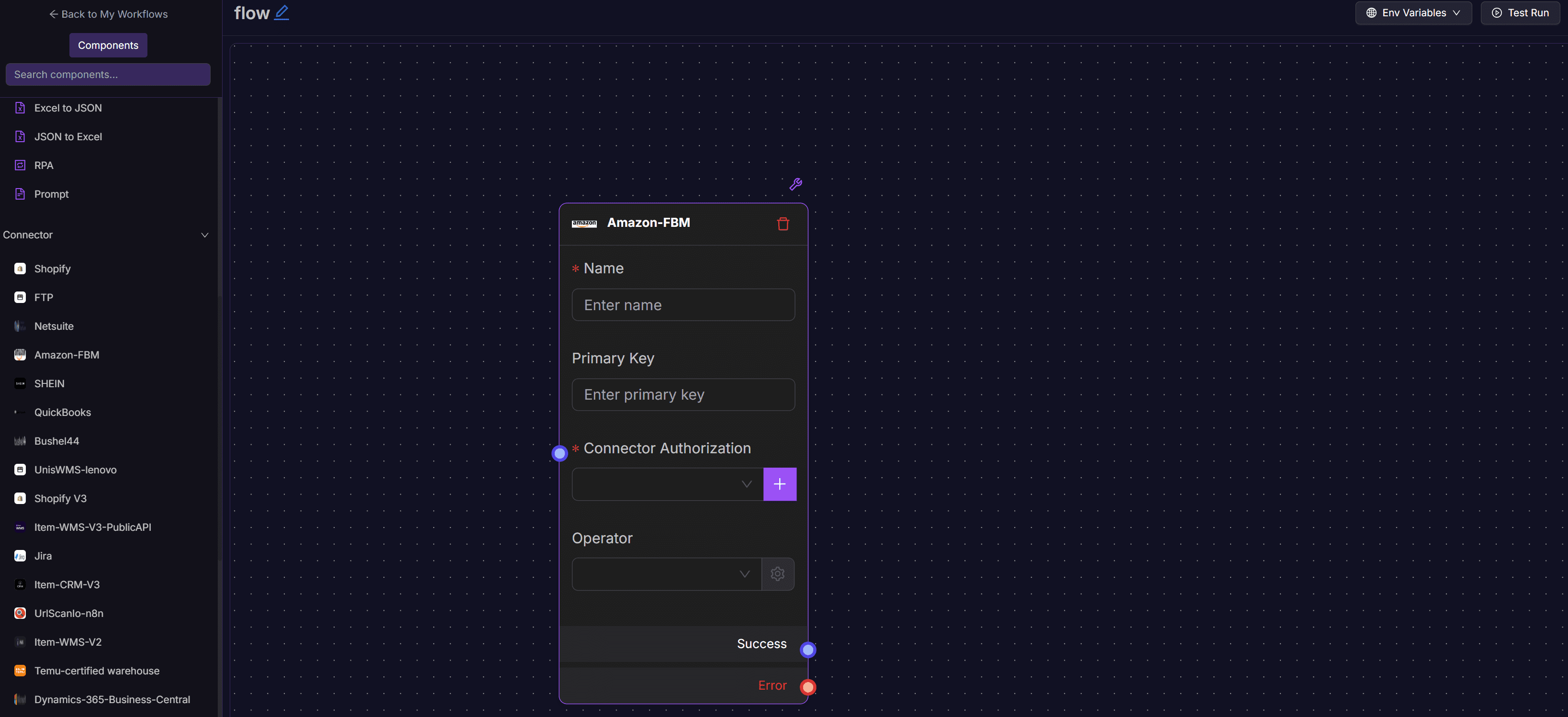
Task: Click the purple plus add authorization button
Action: point(779,484)
